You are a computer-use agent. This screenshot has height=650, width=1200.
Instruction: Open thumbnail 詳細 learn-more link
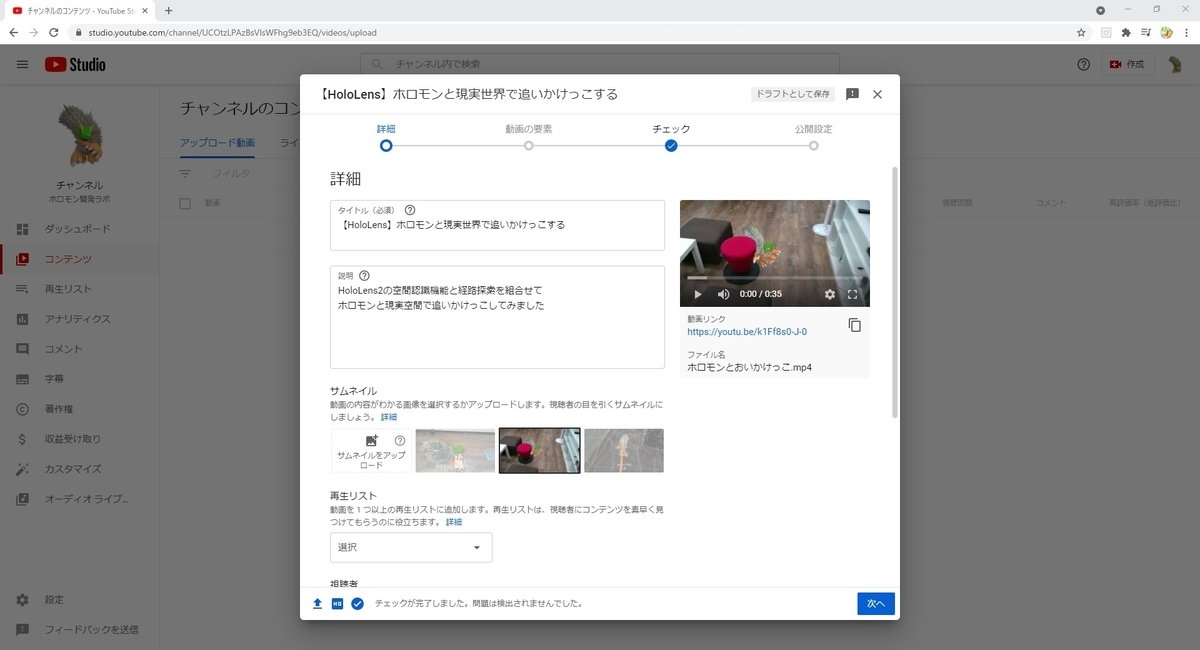(x=389, y=417)
